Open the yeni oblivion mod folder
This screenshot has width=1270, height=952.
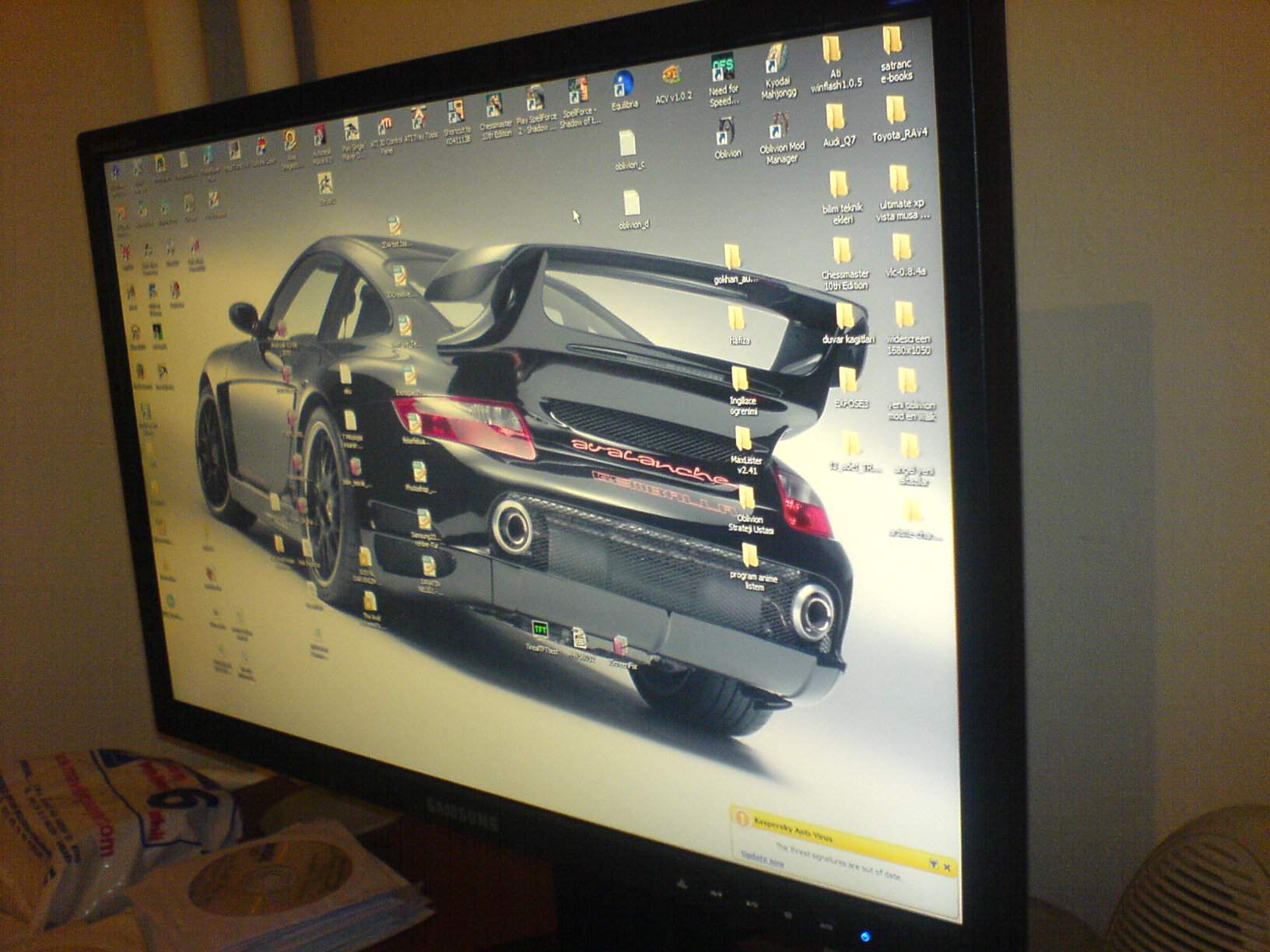click(x=910, y=394)
